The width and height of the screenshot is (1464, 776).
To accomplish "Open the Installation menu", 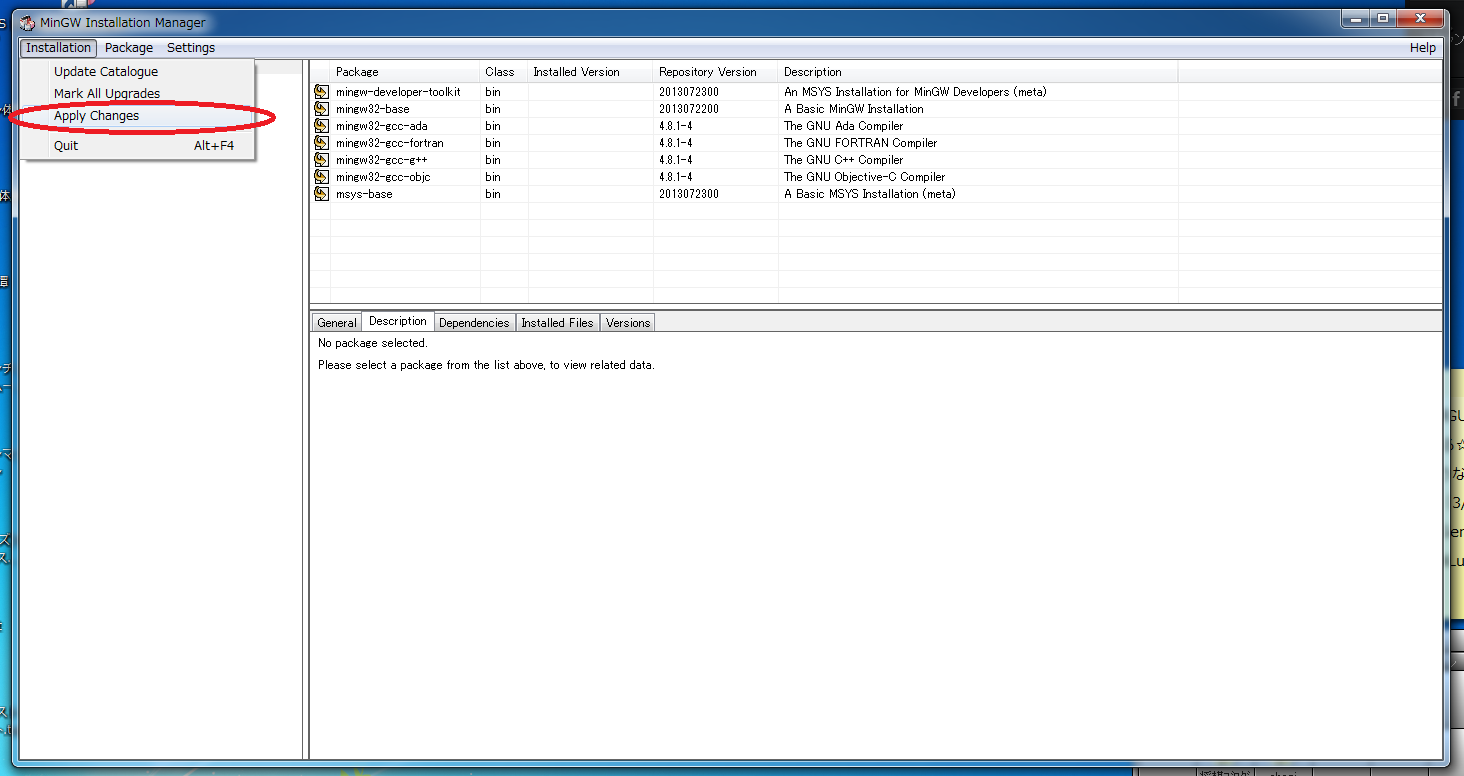I will pos(59,48).
